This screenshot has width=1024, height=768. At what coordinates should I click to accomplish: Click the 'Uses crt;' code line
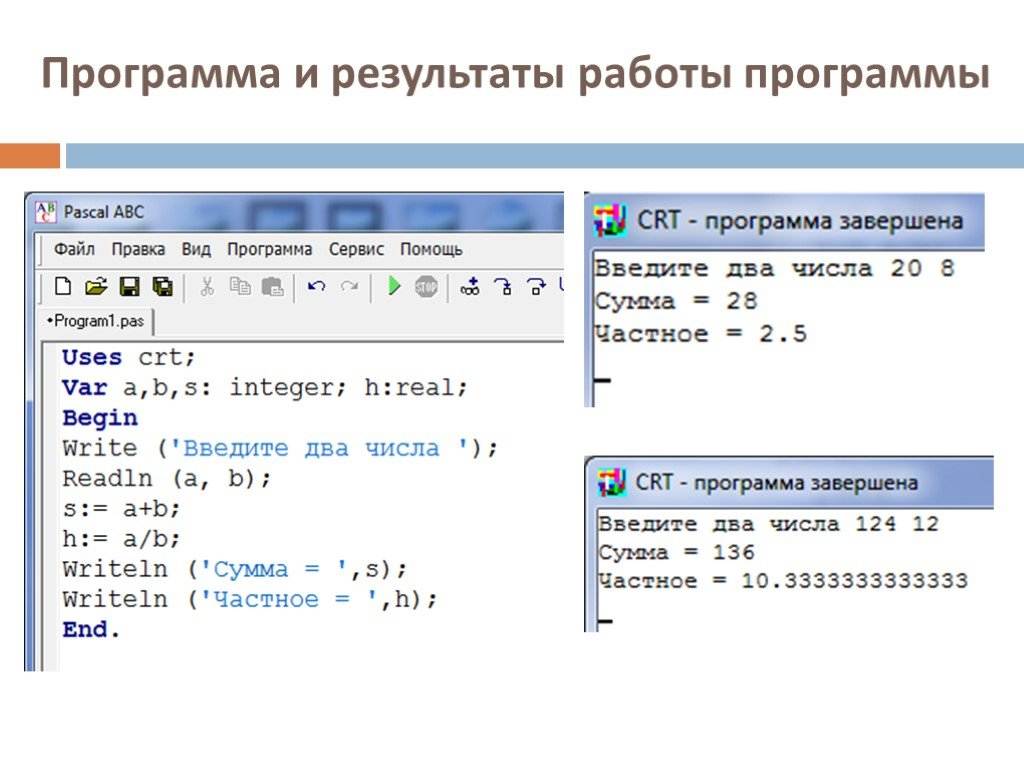(x=129, y=357)
